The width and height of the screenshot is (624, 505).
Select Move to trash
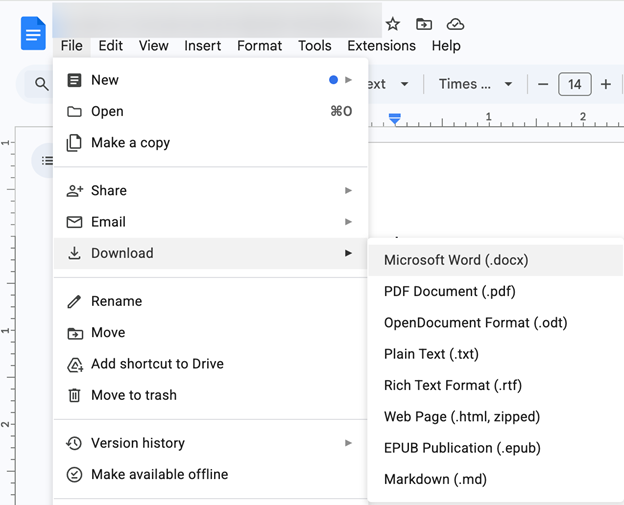[x=211, y=395]
